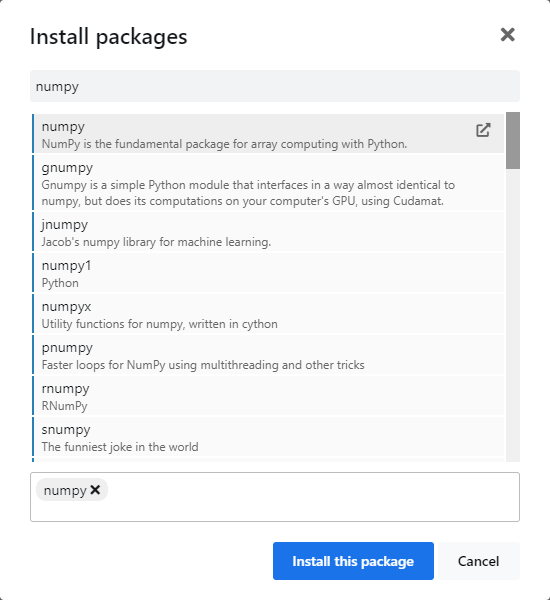Image resolution: width=550 pixels, height=600 pixels.
Task: Click the Gnumpy GPU description text
Action: pyautogui.click(x=248, y=193)
